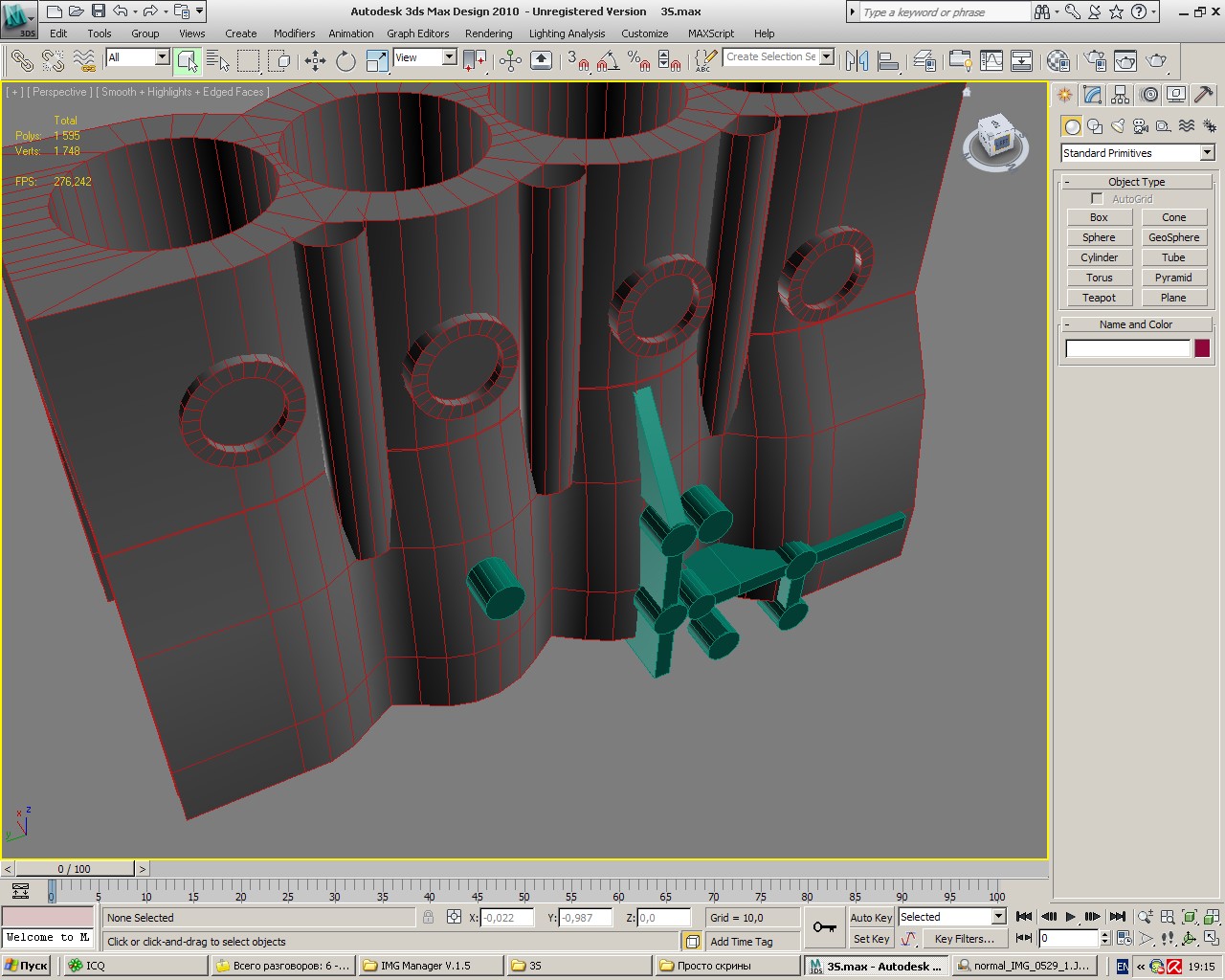The width and height of the screenshot is (1225, 980).
Task: Open the key filter Selected dropdown
Action: tap(952, 917)
